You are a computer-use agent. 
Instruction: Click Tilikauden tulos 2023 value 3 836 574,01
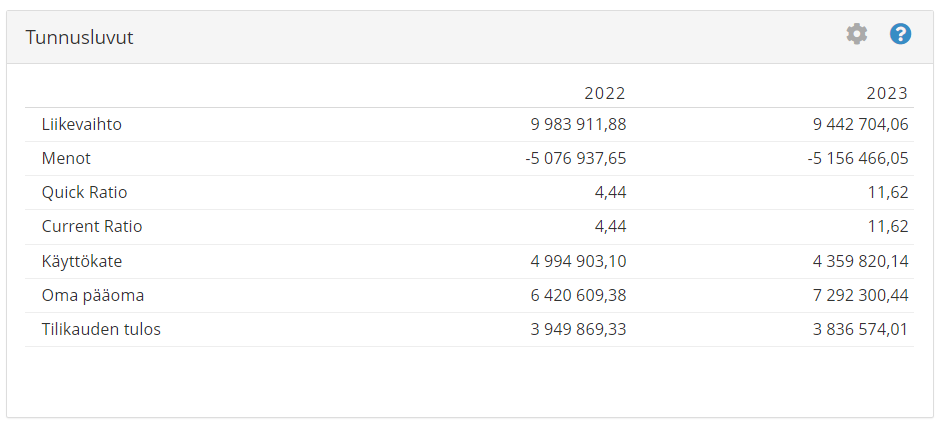860,330
